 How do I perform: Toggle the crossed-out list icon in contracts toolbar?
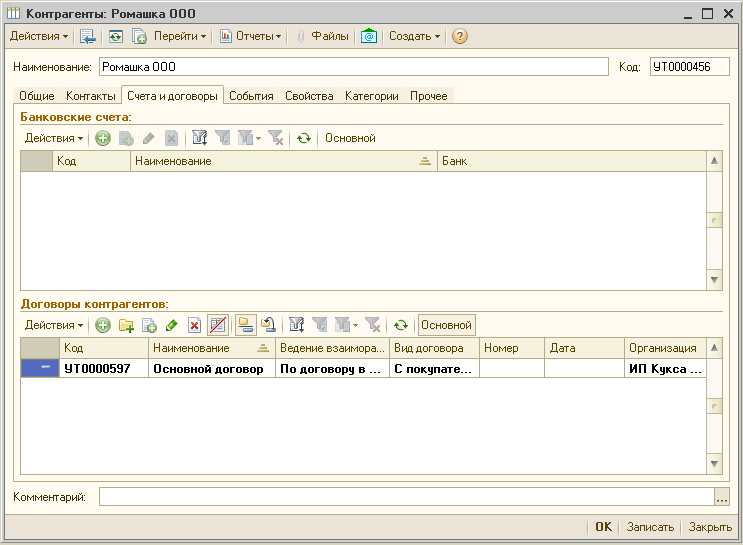[x=218, y=325]
